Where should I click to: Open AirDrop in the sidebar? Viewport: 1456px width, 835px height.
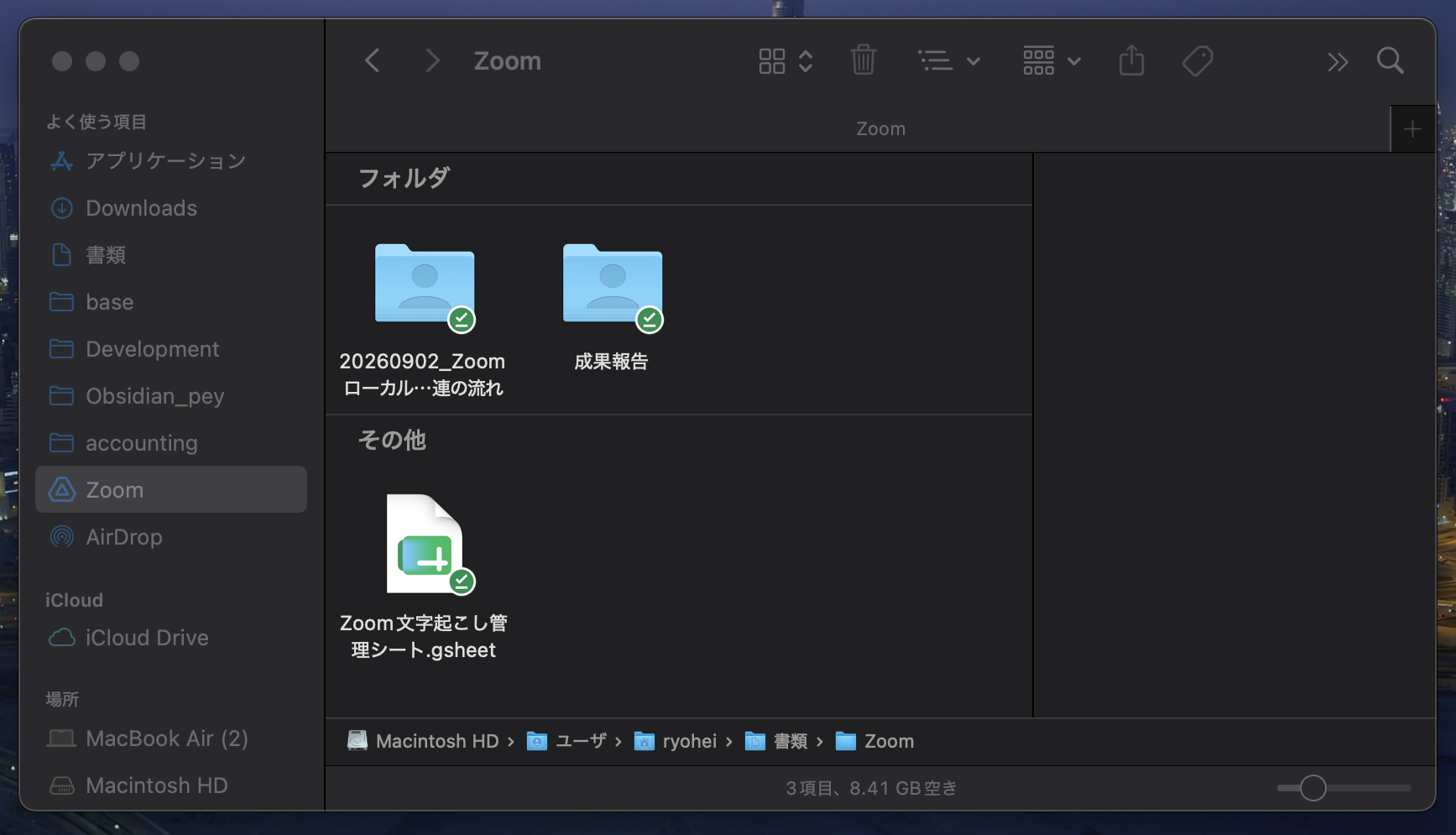171,536
